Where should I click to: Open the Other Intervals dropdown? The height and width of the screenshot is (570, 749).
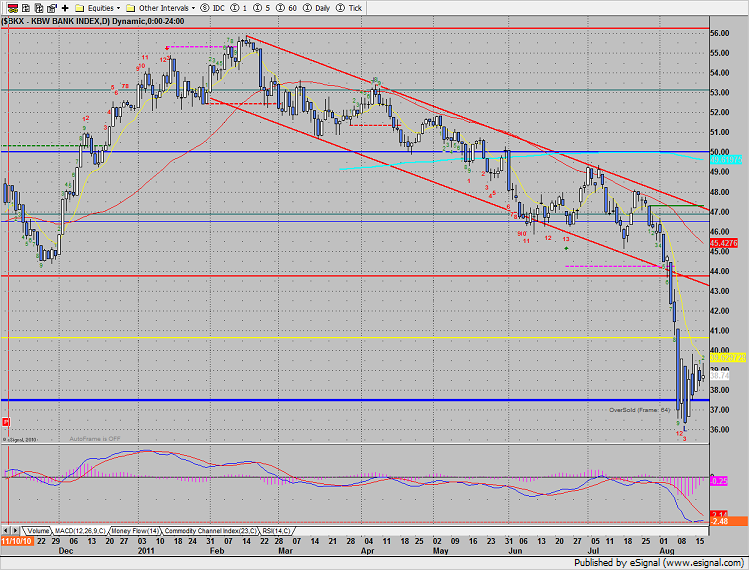pos(160,8)
